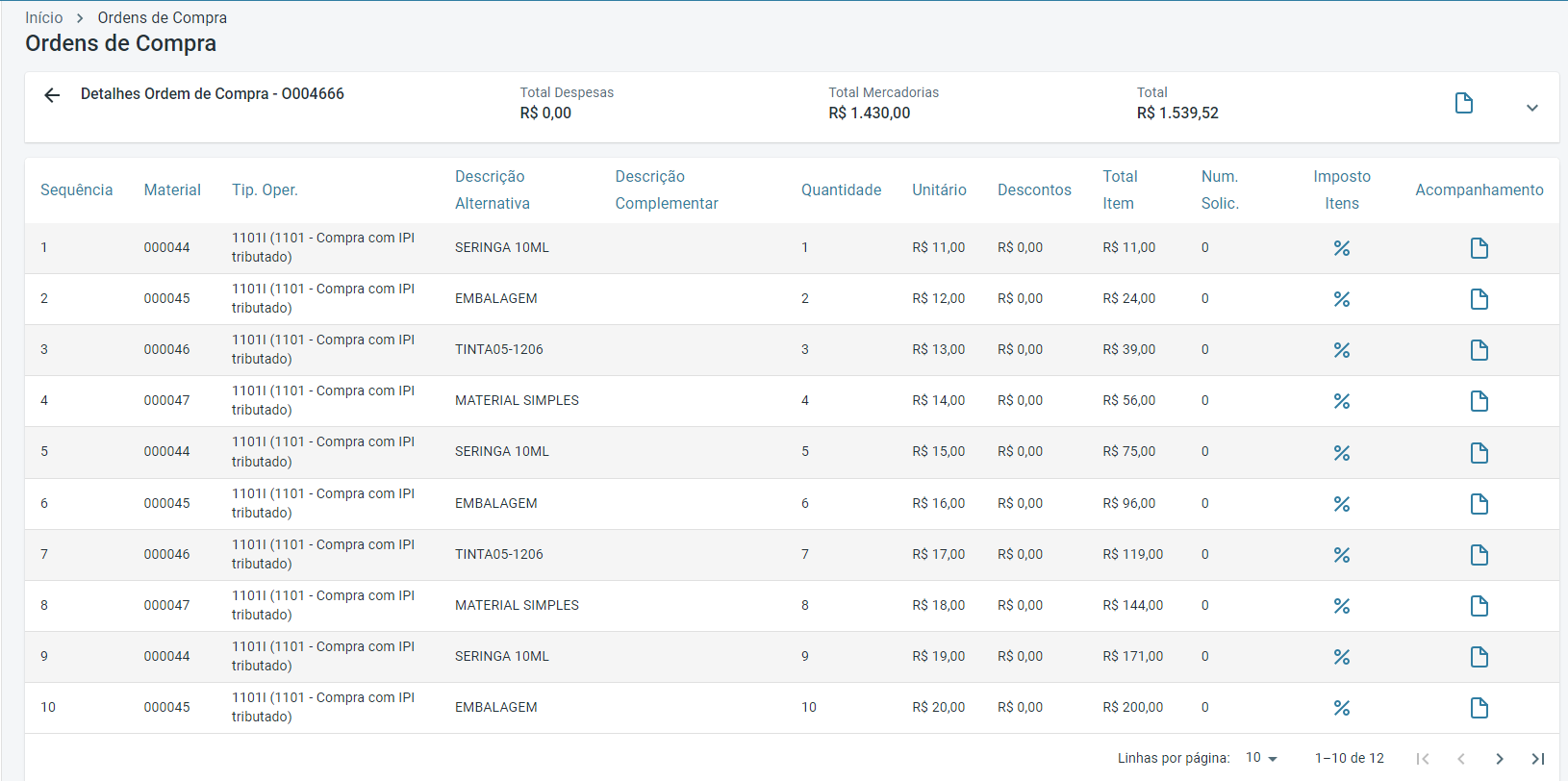Click the Quantidade column header
1568x781 pixels.
[x=841, y=189]
